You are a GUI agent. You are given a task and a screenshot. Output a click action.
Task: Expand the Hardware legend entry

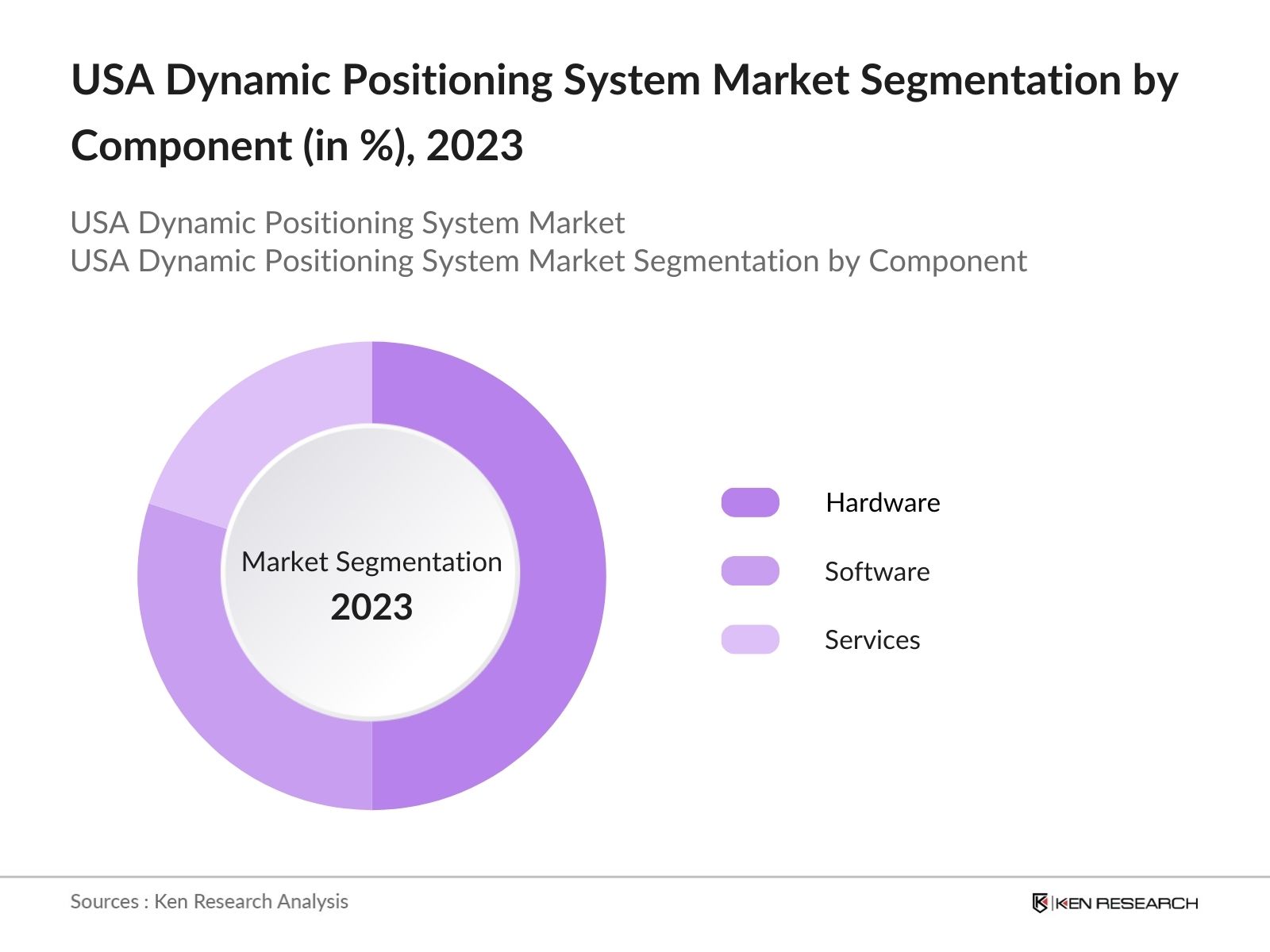[883, 501]
